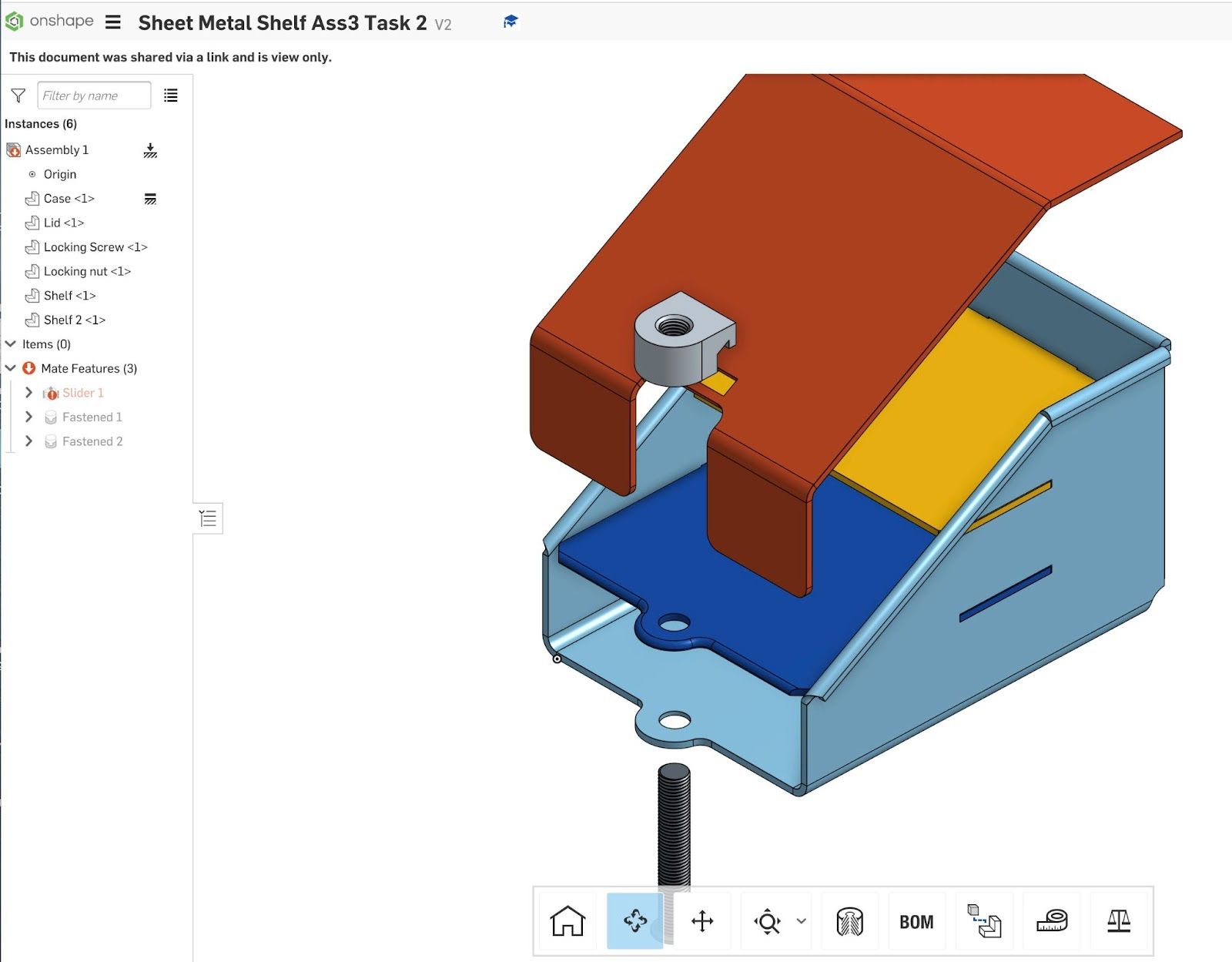The image size is (1232, 962).
Task: Click the Filter by name field
Action: point(93,96)
